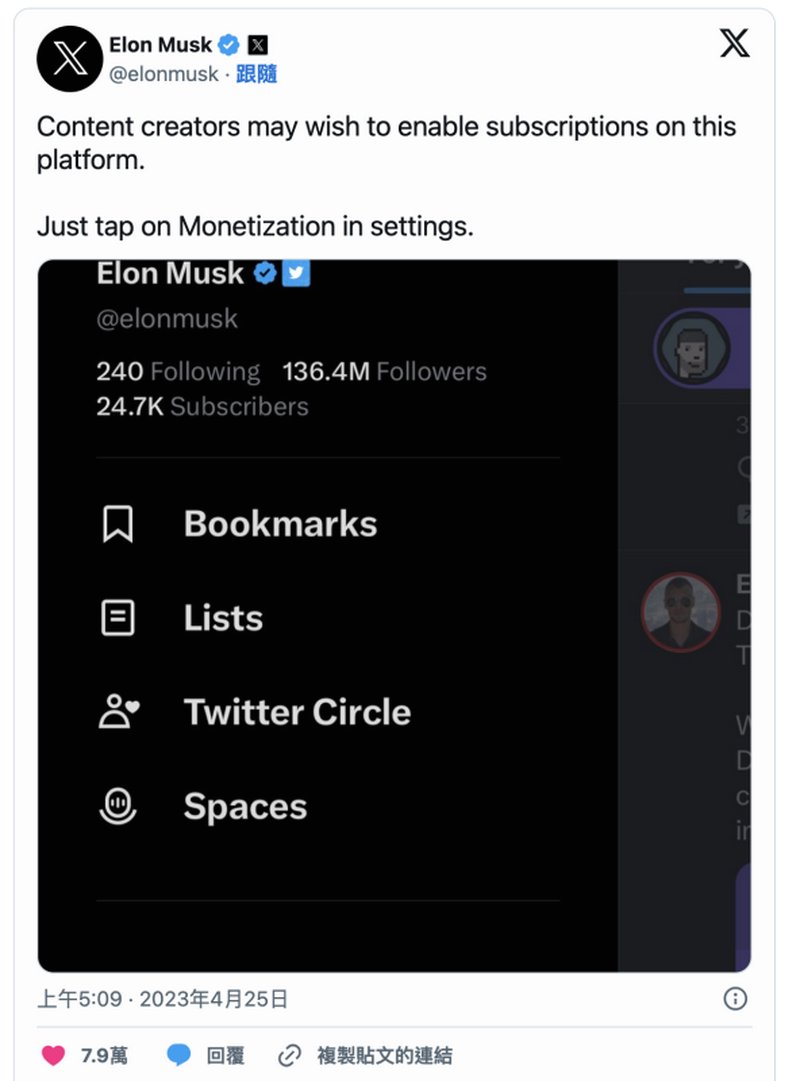Click the 回覆 reply label
800x1081 pixels.
coord(225,1055)
